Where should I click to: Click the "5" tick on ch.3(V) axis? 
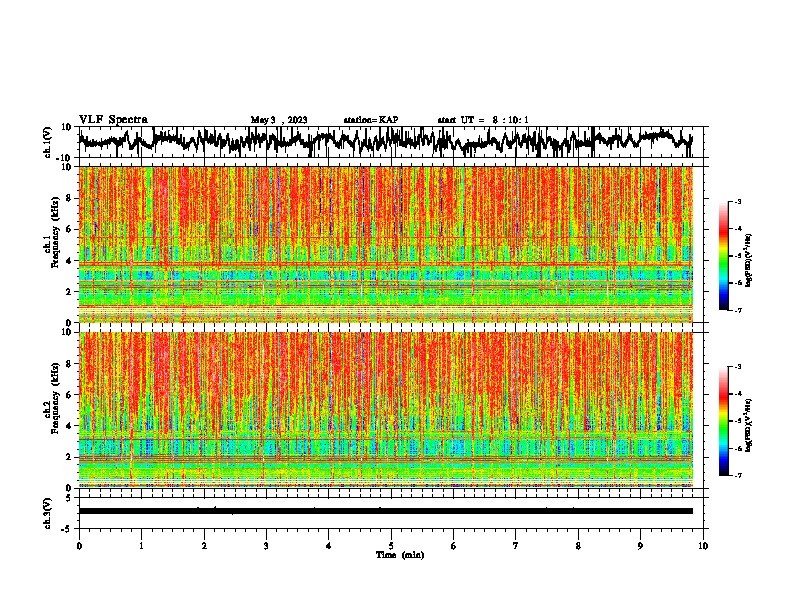69,498
